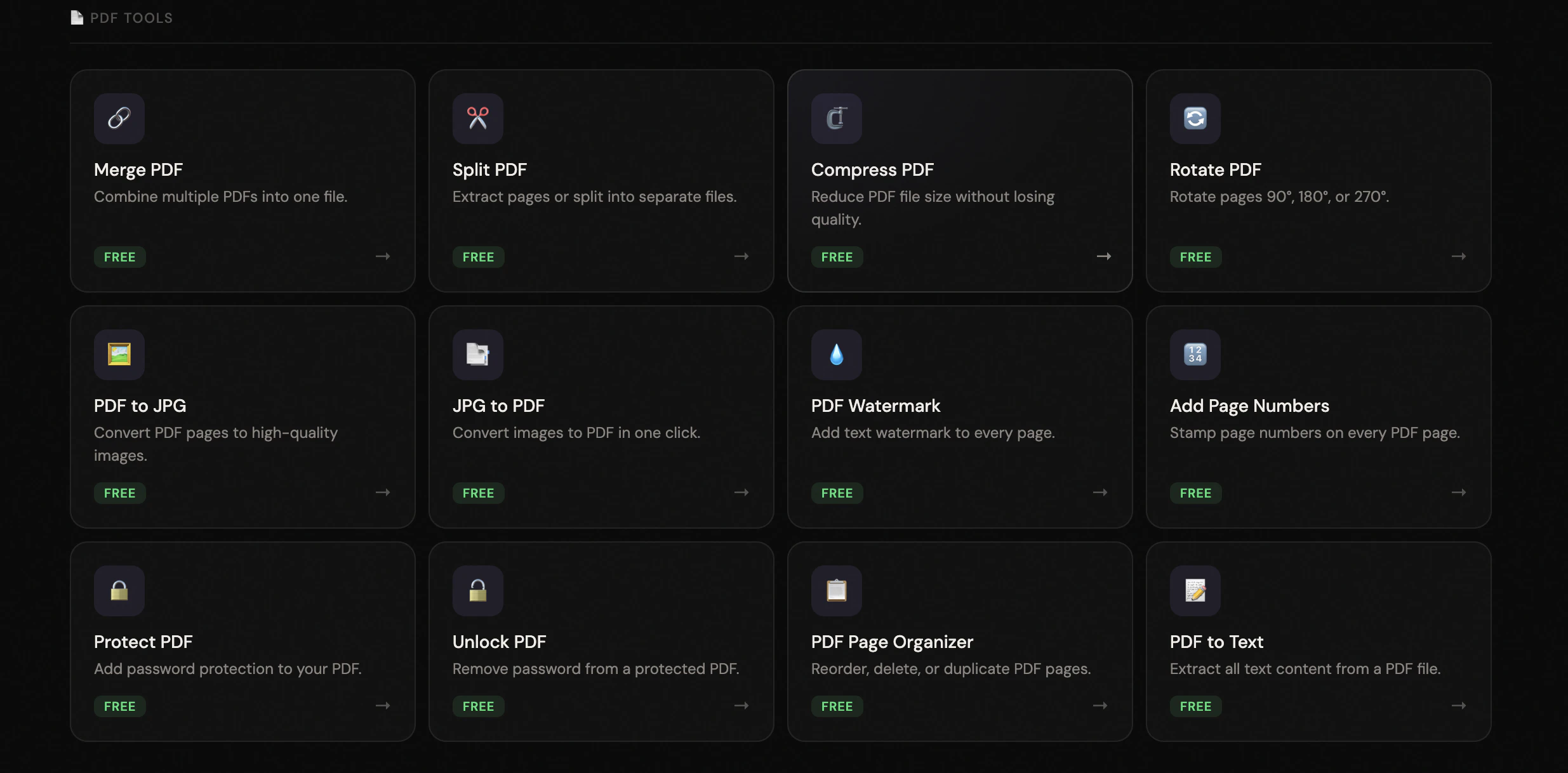Click the FREE badge on PDF Watermark

837,493
